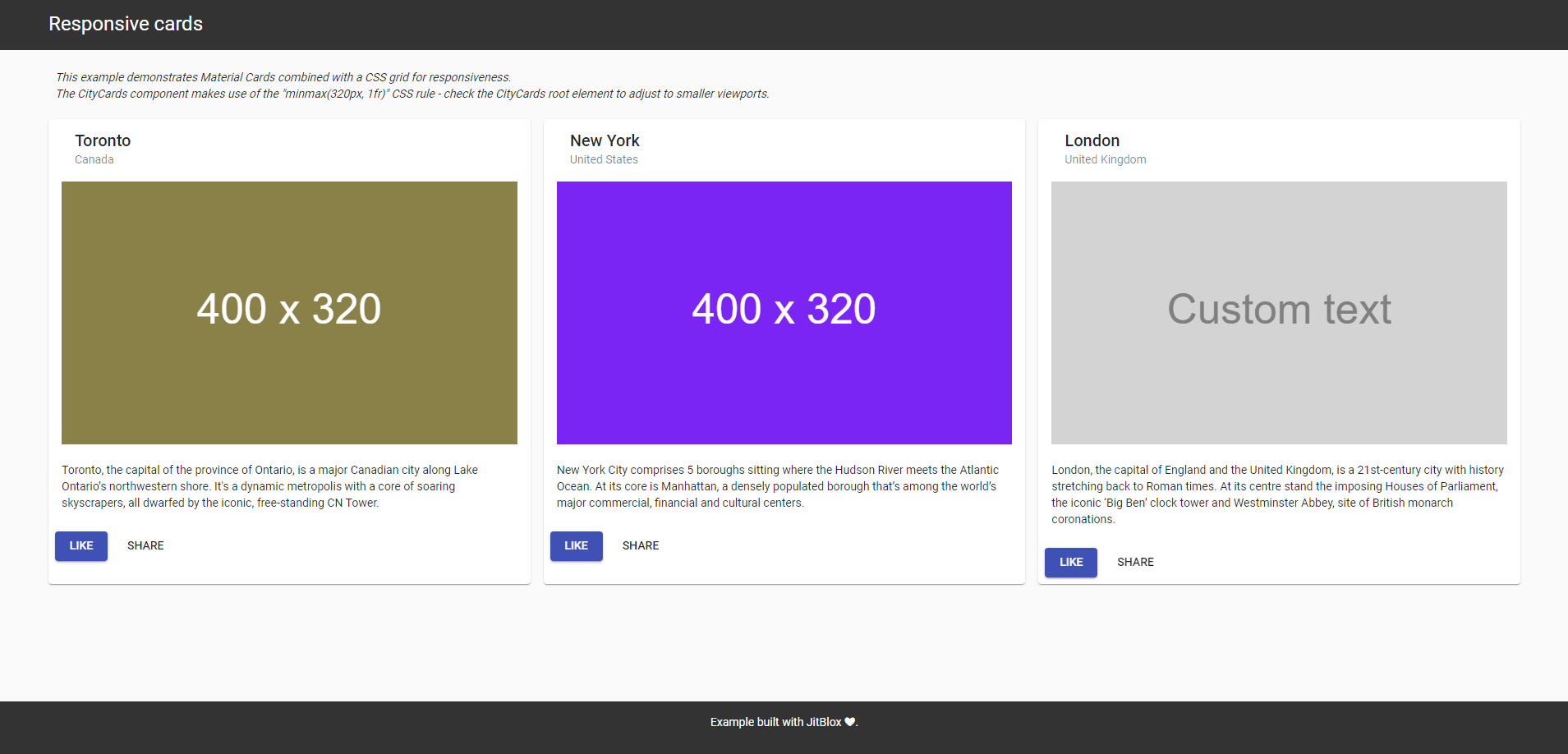Click SHARE on the Toronto card
1568x754 pixels.
[145, 546]
